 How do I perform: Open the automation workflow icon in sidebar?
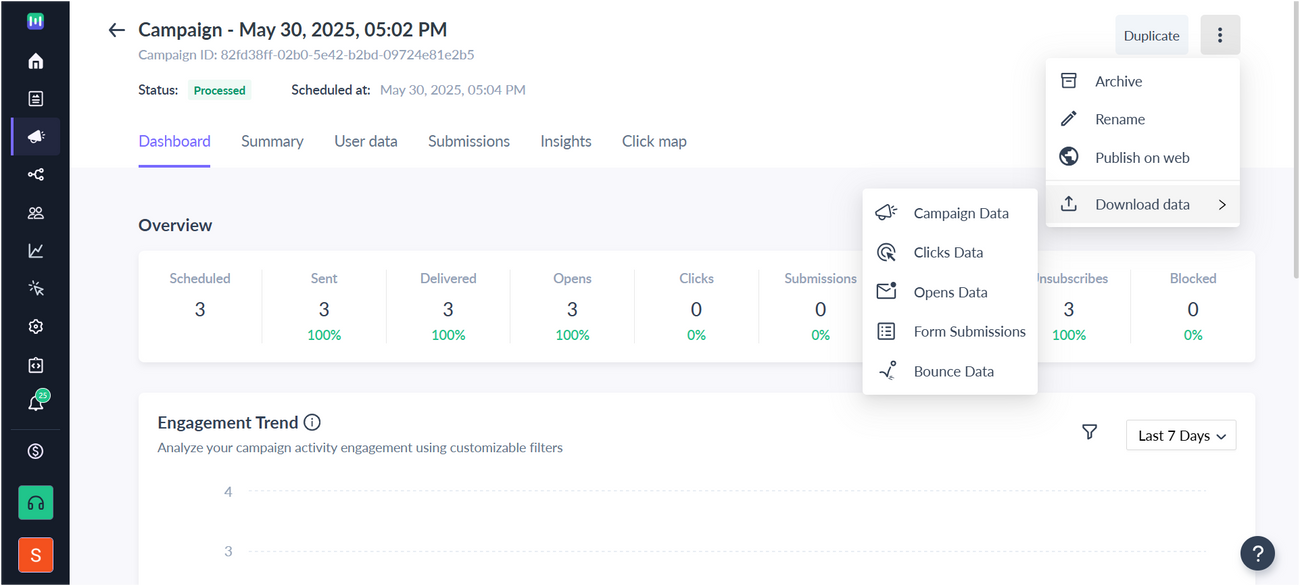36,174
